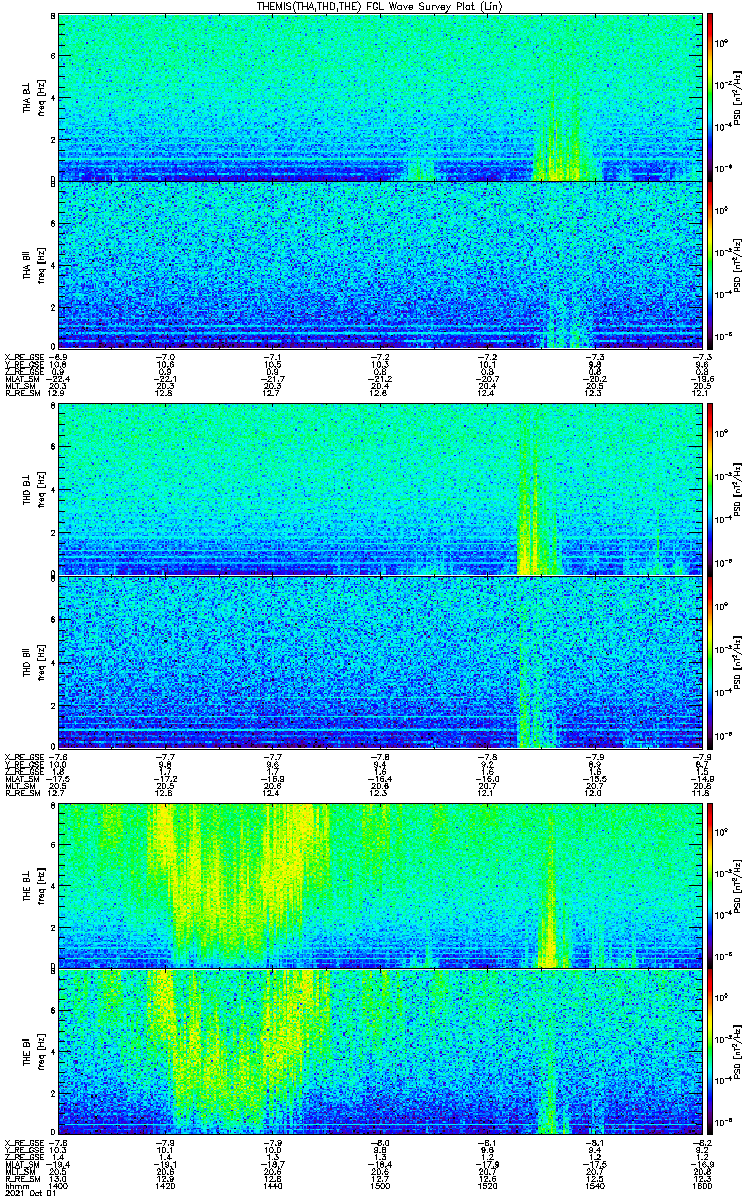Click the PSD color bar beside THE B-parallel
This screenshot has height=1200, width=750.
coord(710,1051)
